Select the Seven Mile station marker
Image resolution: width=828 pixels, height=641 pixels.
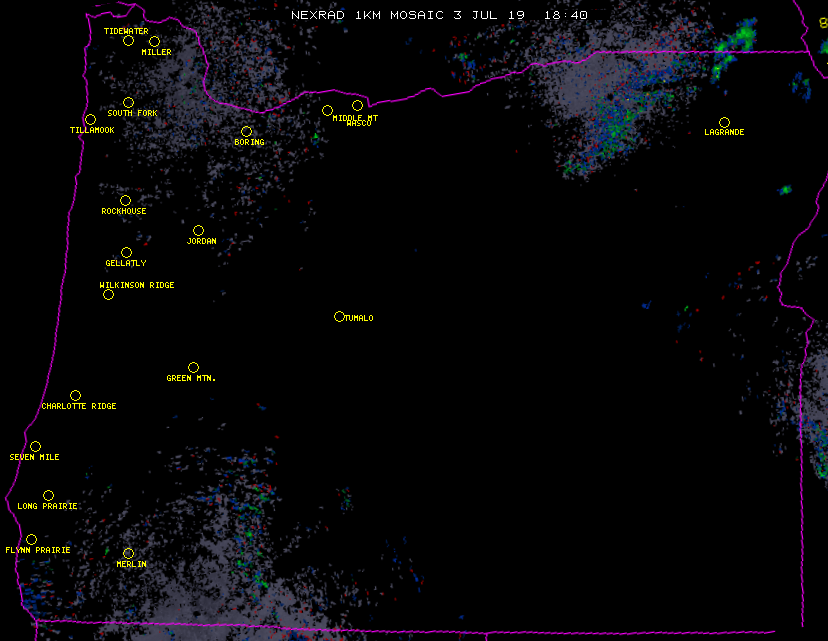(x=35, y=446)
